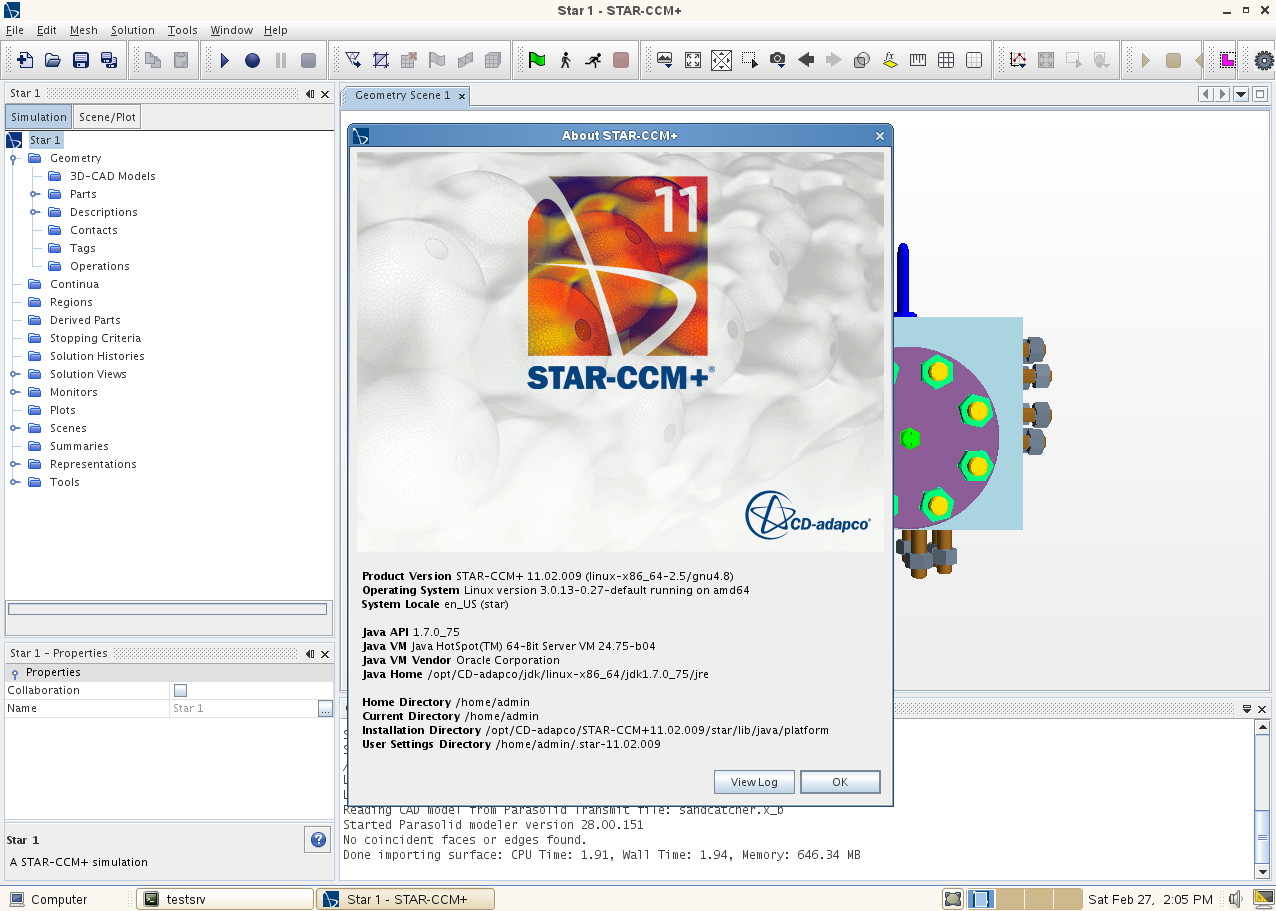Click the crossed-box fit view icon
Viewport: 1276px width, 911px height.
[x=721, y=60]
